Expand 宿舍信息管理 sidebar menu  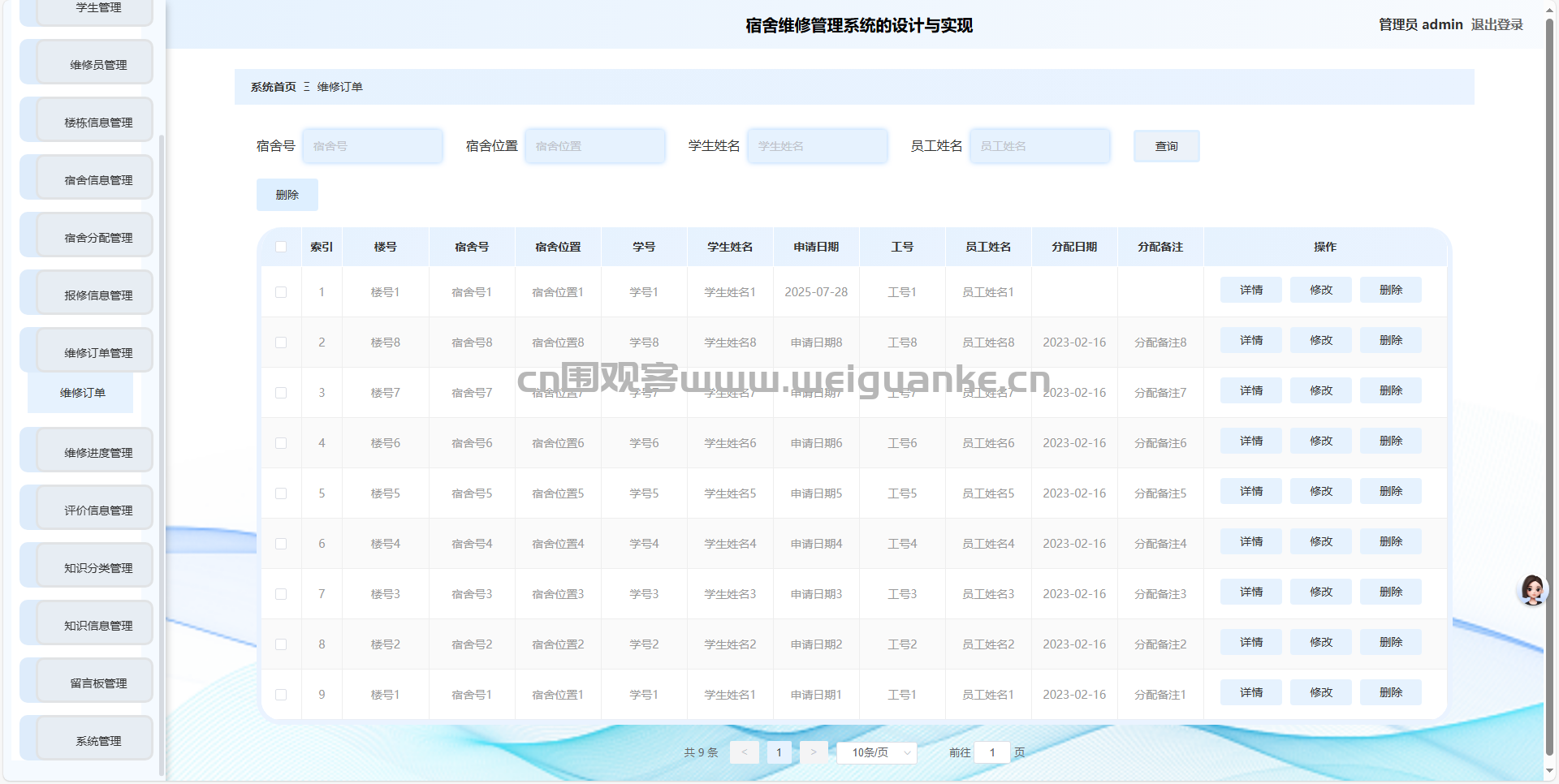point(87,177)
